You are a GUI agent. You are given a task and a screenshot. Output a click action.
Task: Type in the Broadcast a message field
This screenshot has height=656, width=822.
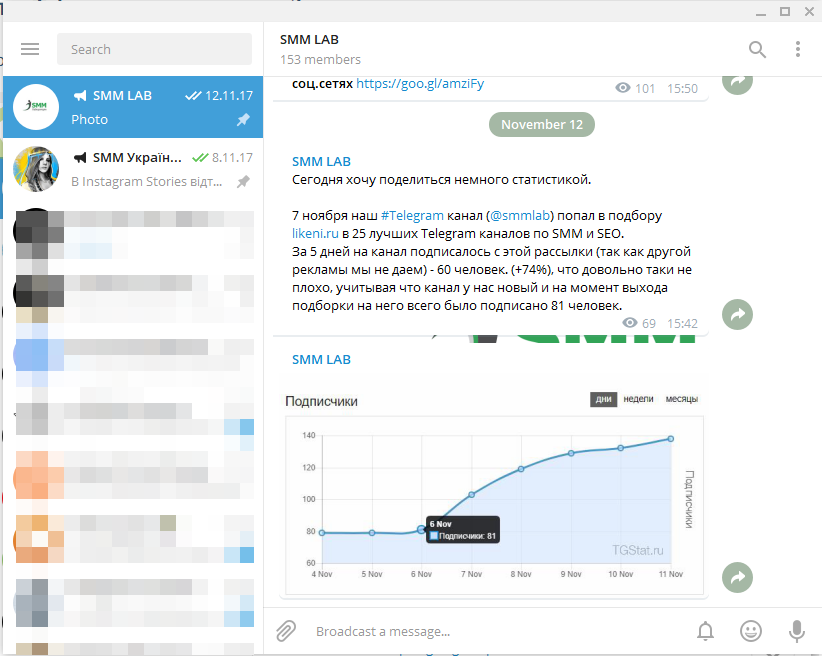[490, 631]
